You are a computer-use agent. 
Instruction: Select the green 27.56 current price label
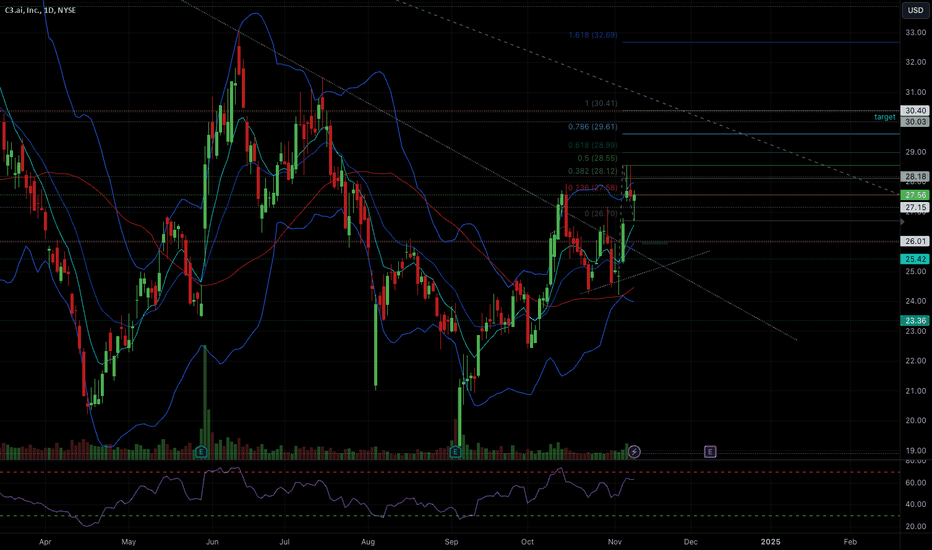pyautogui.click(x=915, y=195)
